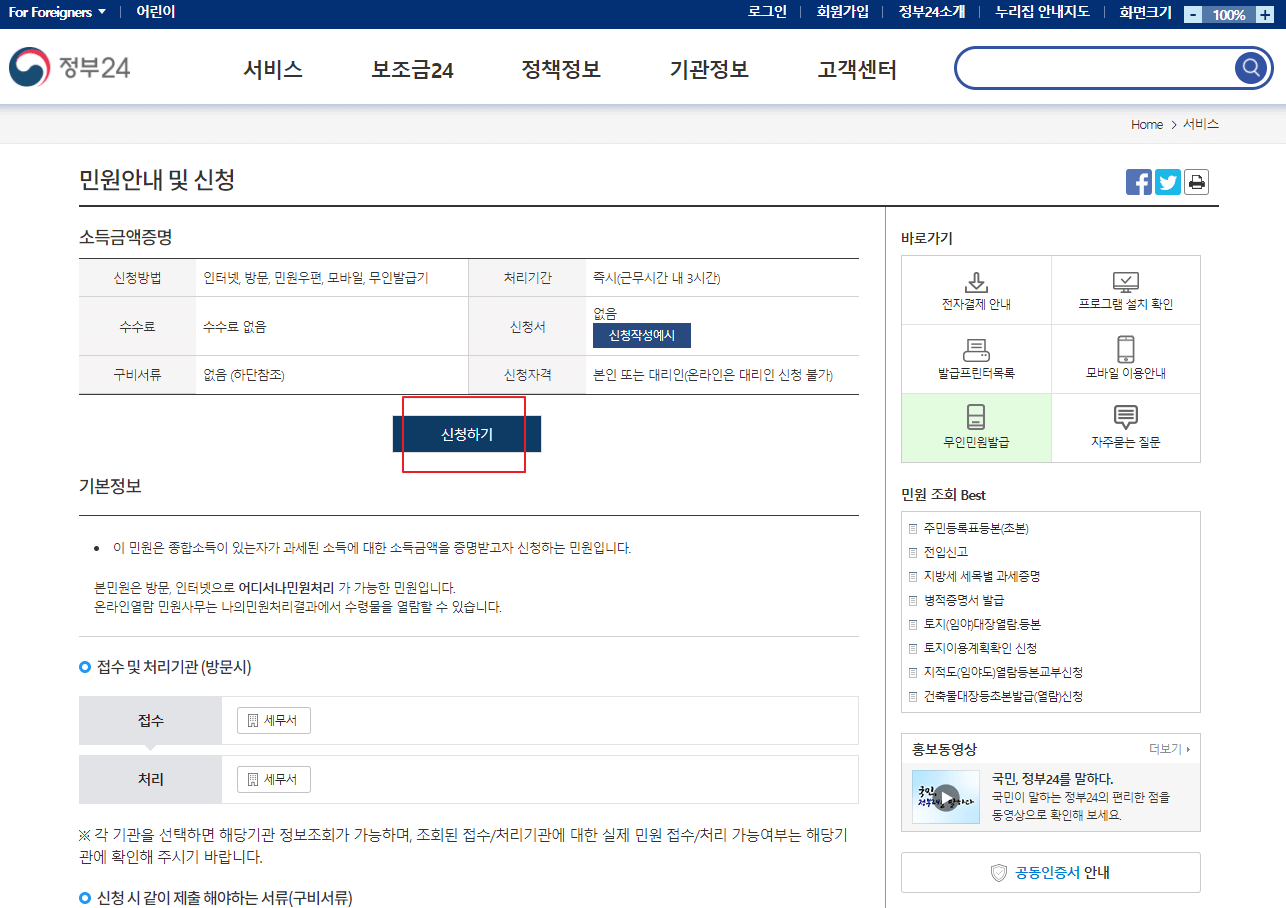Decrease screen size with minus button

[x=1193, y=14]
